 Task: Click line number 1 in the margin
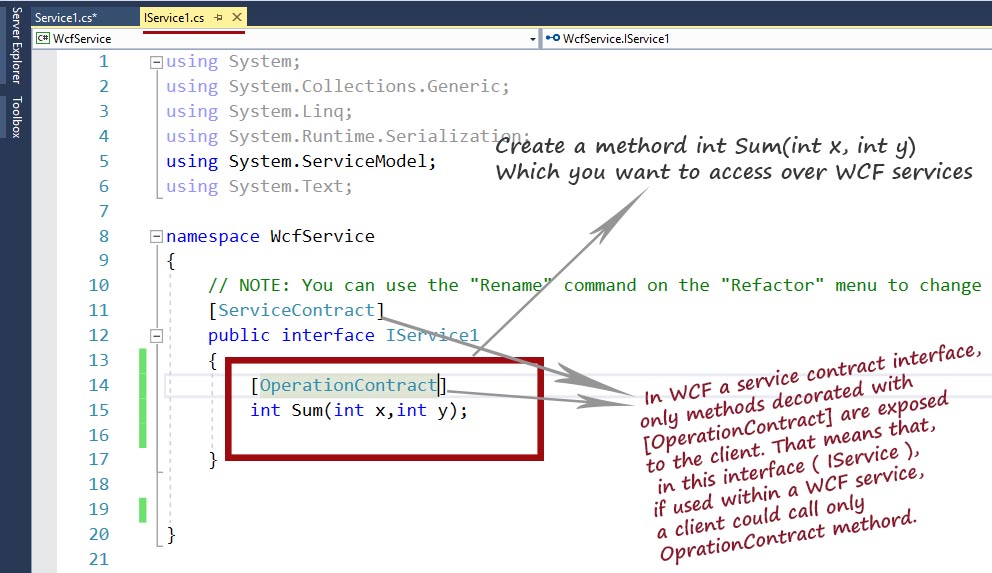pyautogui.click(x=104, y=61)
